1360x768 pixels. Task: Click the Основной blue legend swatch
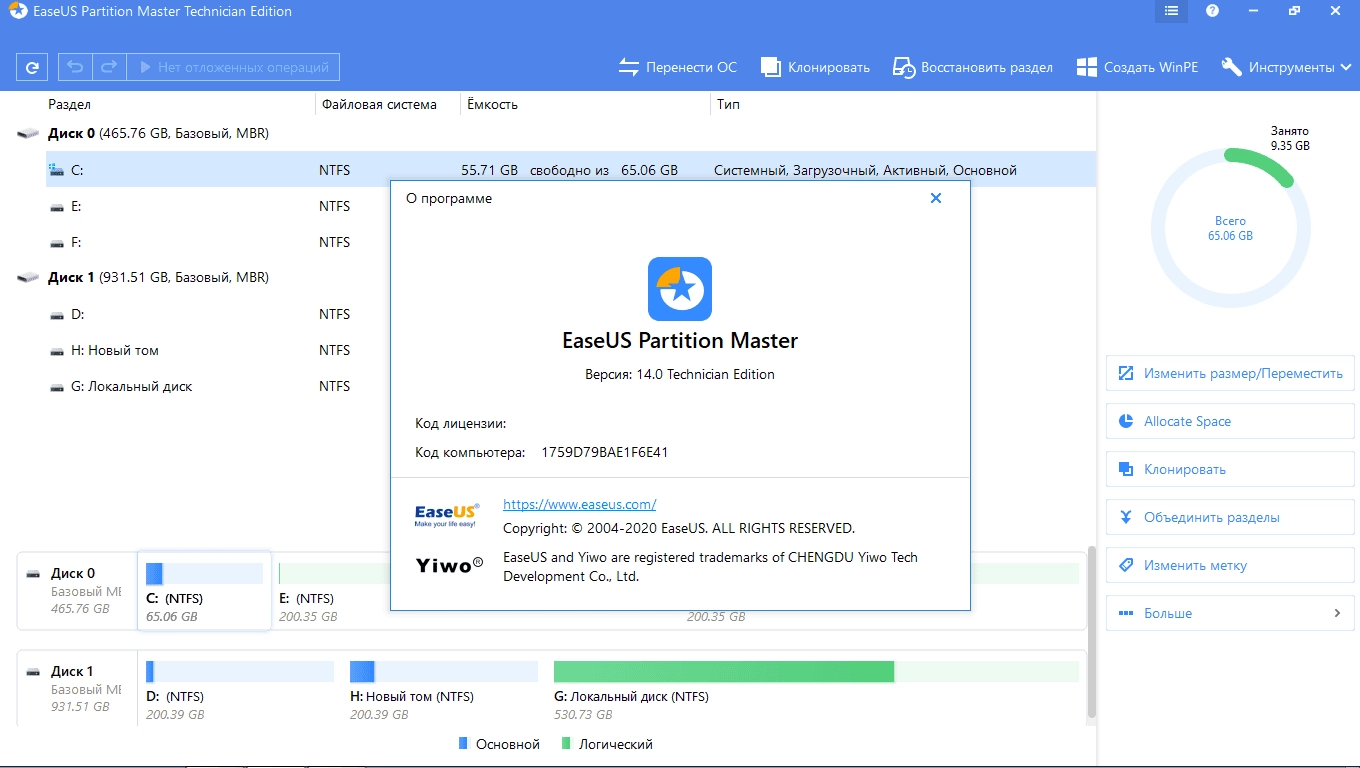[463, 744]
